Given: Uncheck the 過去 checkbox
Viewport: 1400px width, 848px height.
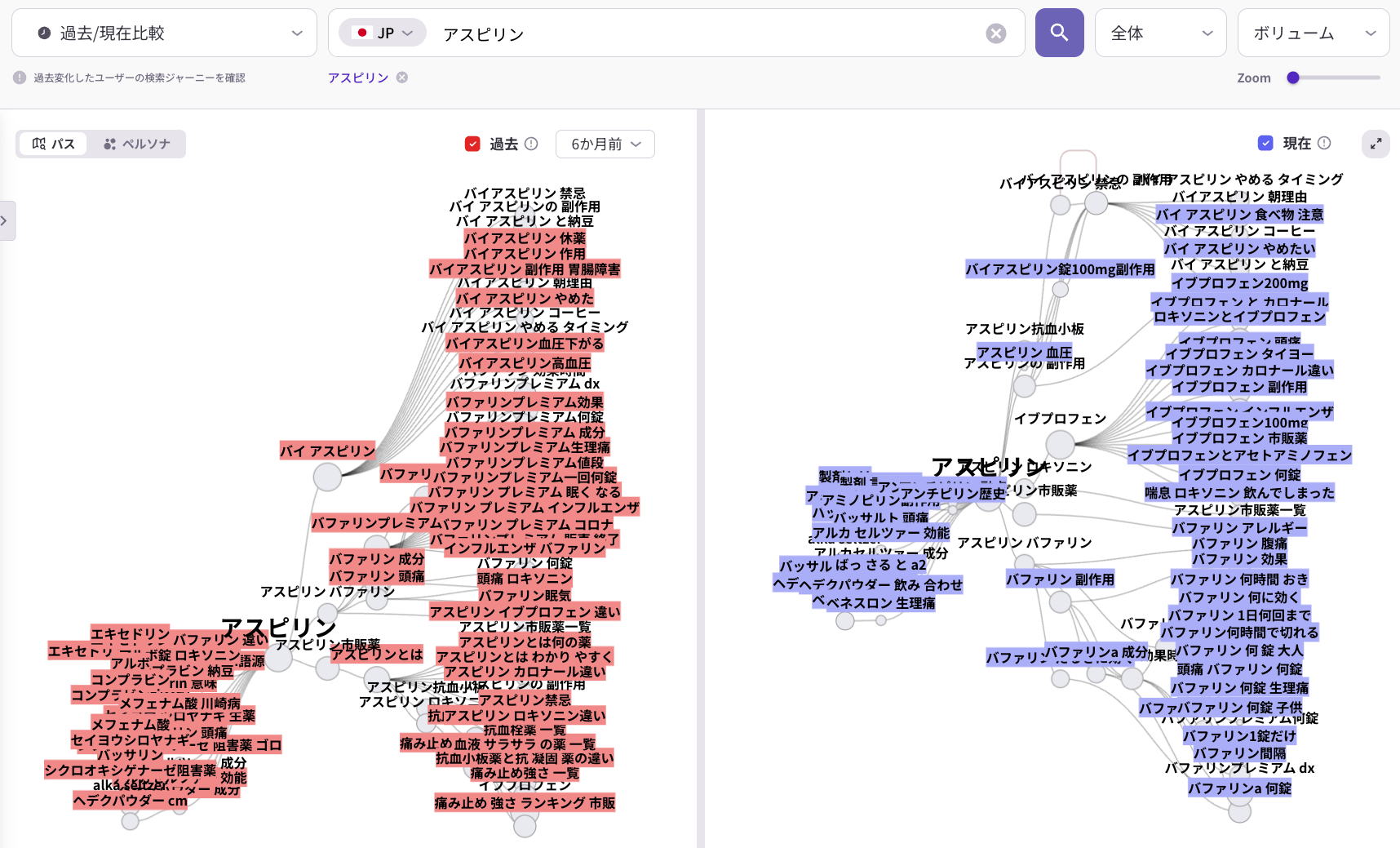Looking at the screenshot, I should (x=472, y=144).
